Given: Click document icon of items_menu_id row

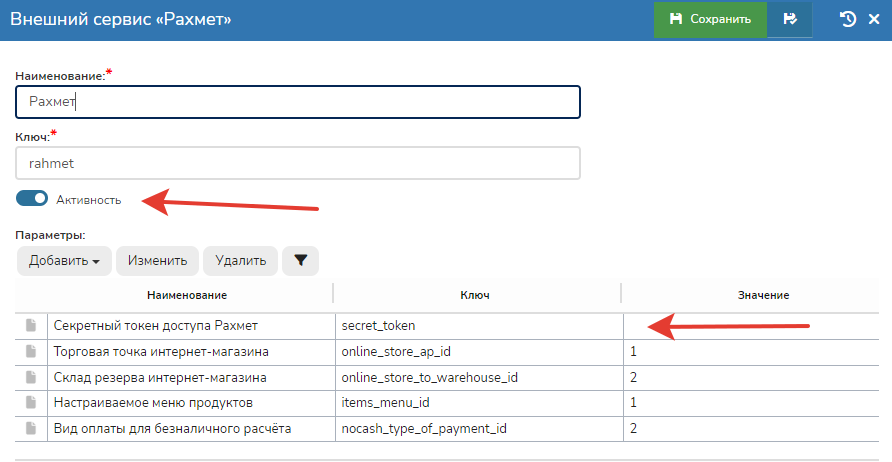Looking at the screenshot, I should pyautogui.click(x=31, y=403).
